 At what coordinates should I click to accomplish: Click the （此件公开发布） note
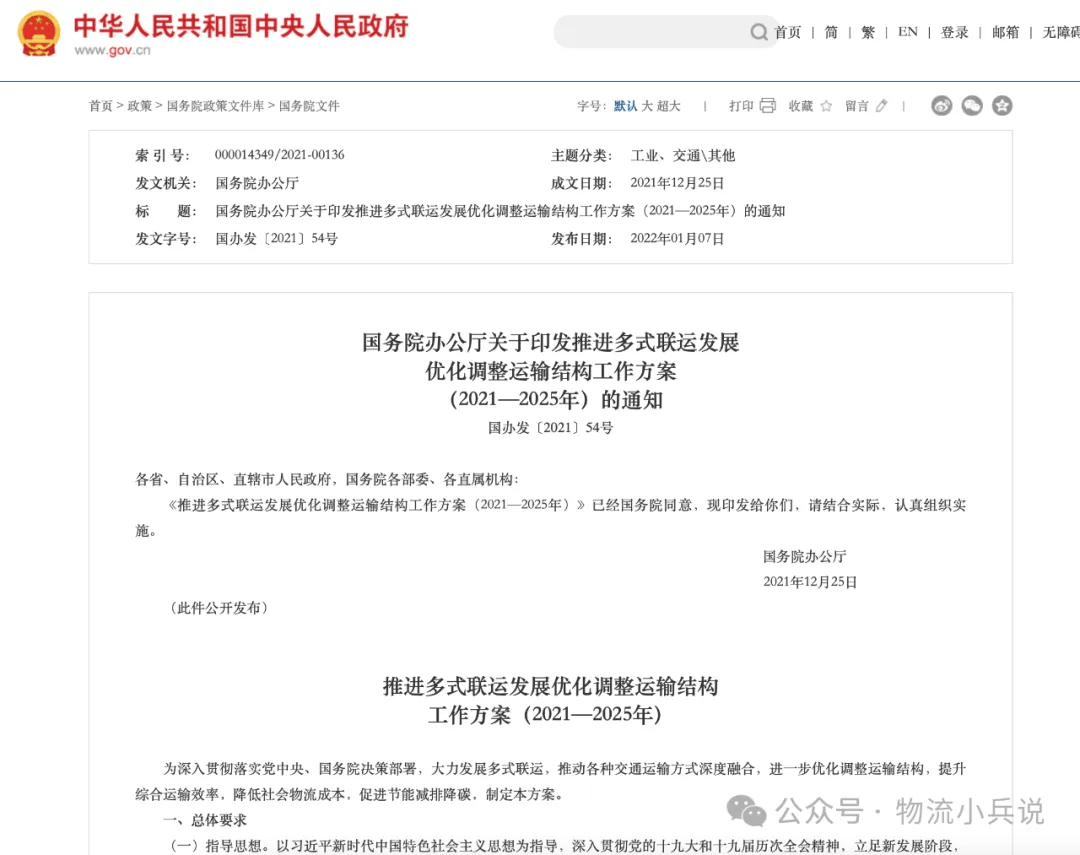pos(218,608)
